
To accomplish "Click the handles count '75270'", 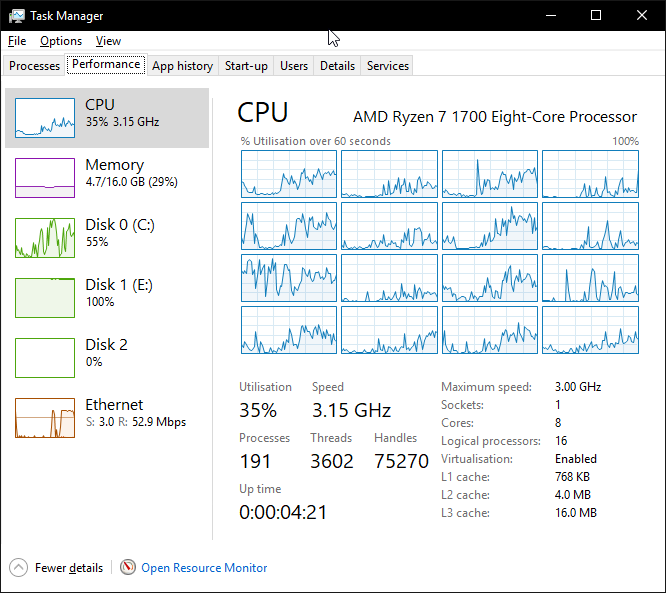I will click(x=401, y=461).
